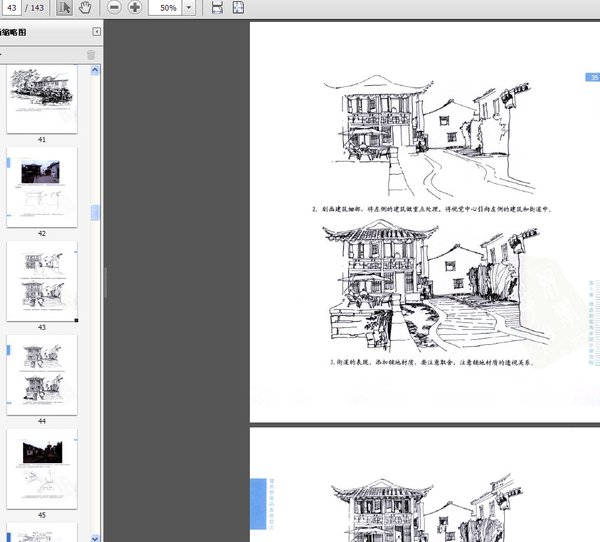Click the 50% zoom level field
Screen dimensions: 600x542
tap(165, 8)
